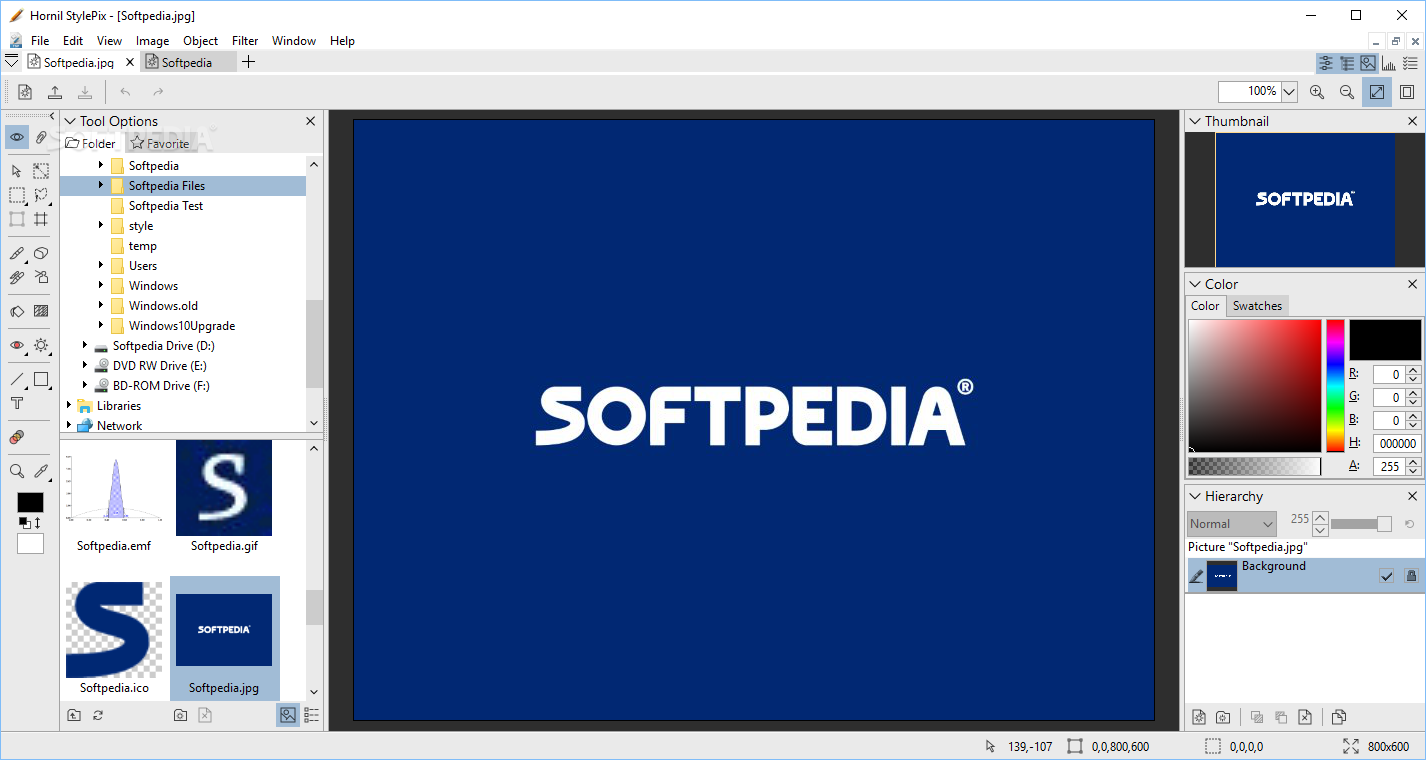
Task: Add a new layer group folder
Action: click(x=1223, y=717)
